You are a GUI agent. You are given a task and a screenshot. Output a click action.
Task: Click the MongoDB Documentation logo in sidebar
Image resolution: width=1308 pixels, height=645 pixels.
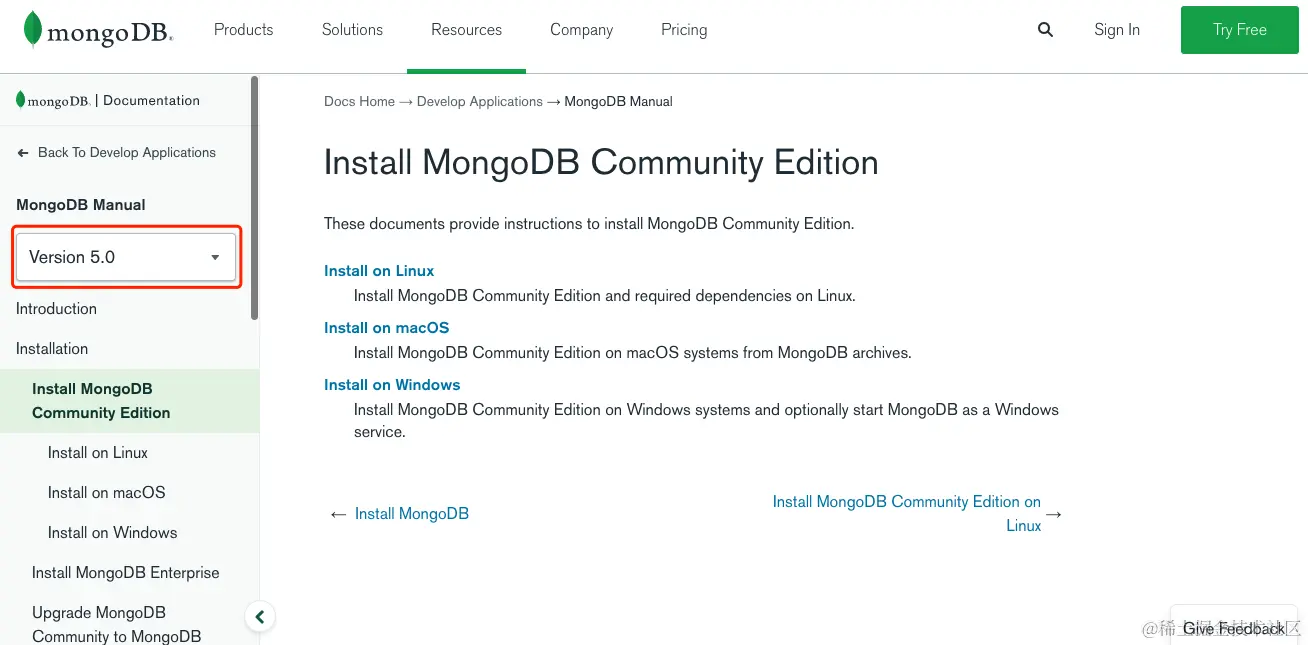click(x=108, y=100)
